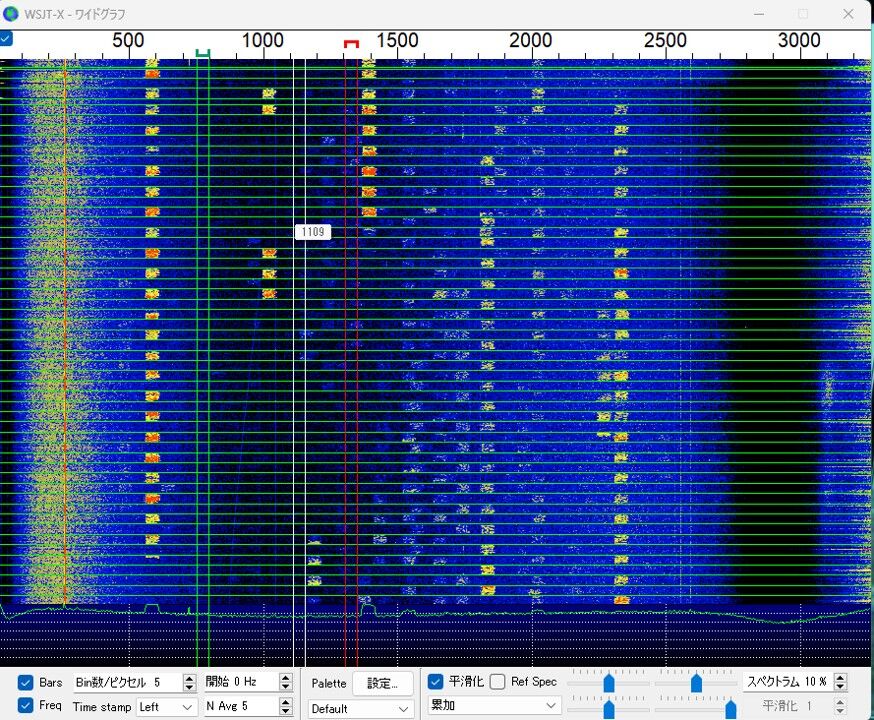Screen dimensions: 874x720
Task: Click the 1109 frequency tooltip on the waterfall
Action: 313,232
